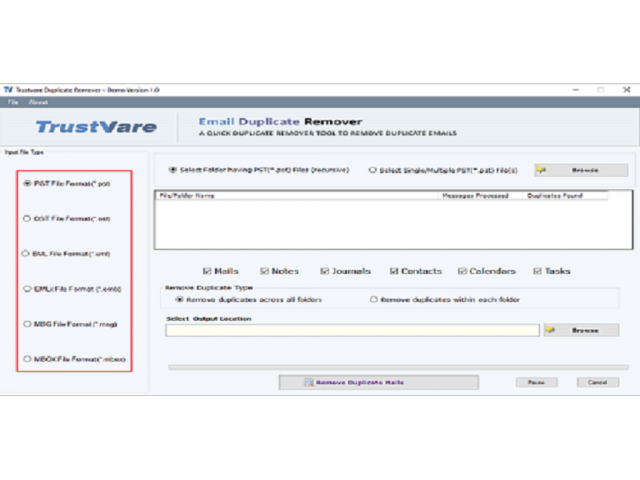640x480 pixels.
Task: Uncheck the Contacts checkbox
Action: 394,271
